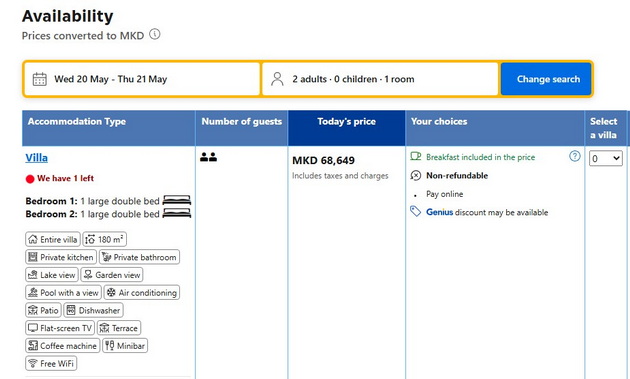Click the breakfast cup icon
Screen dimensions: 630x379
(x=415, y=156)
